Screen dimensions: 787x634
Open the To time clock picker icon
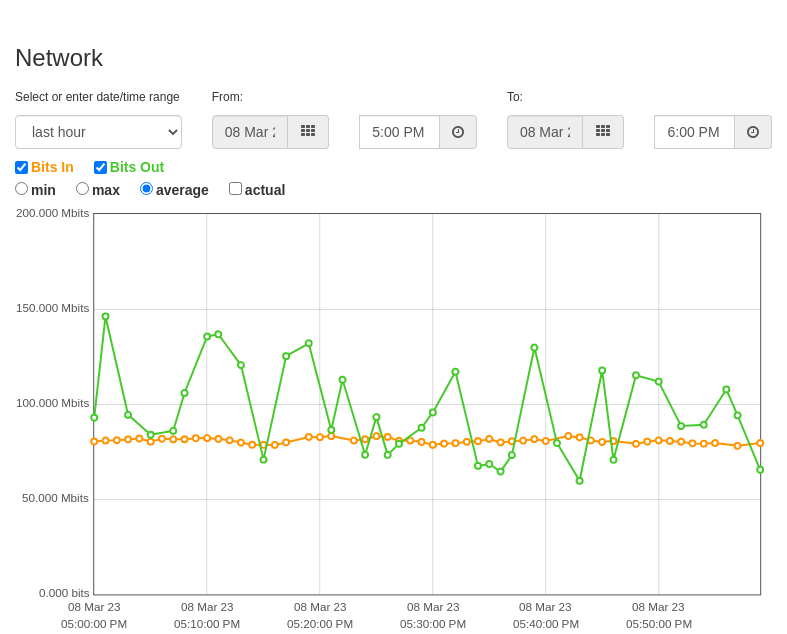(x=753, y=132)
